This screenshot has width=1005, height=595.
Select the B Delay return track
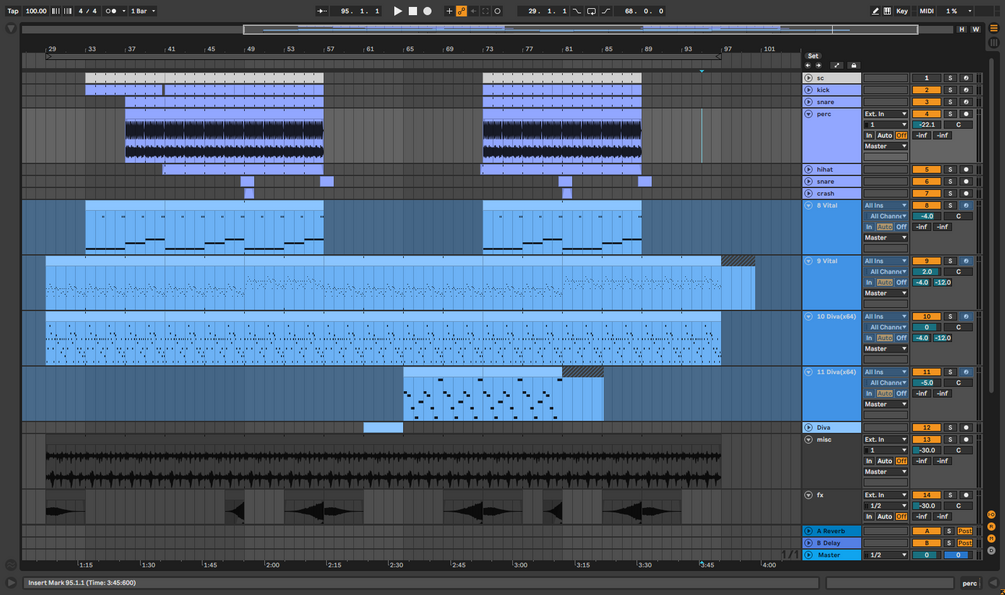click(x=831, y=543)
